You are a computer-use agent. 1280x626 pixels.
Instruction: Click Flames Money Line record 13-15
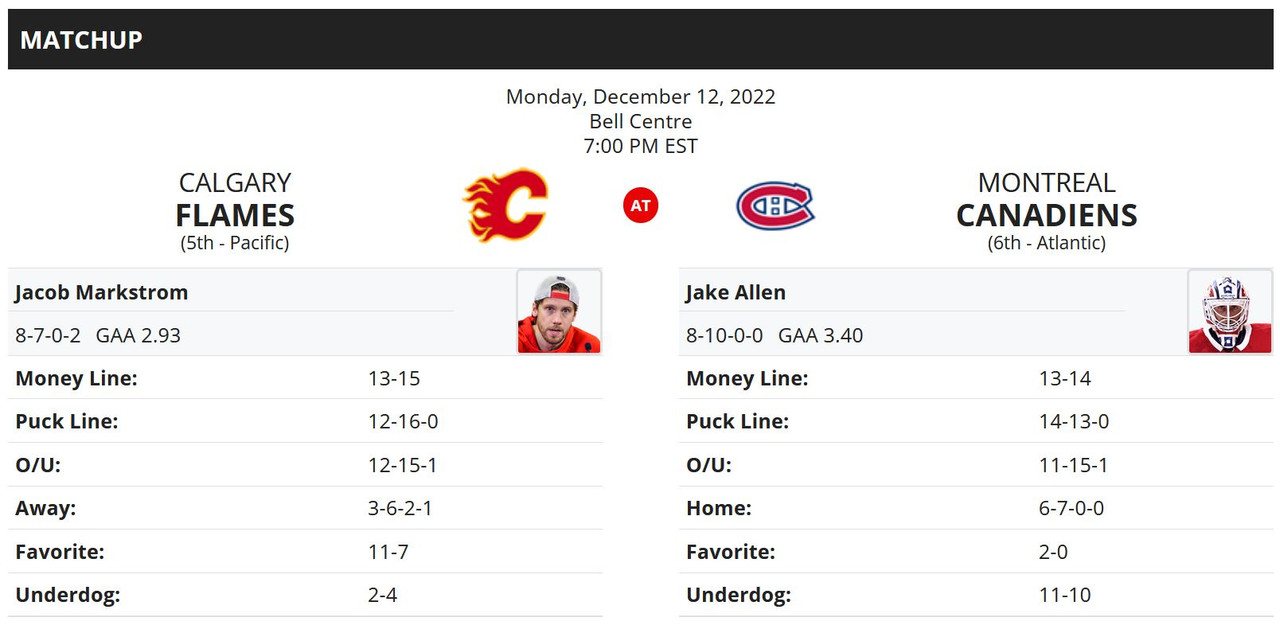point(394,379)
